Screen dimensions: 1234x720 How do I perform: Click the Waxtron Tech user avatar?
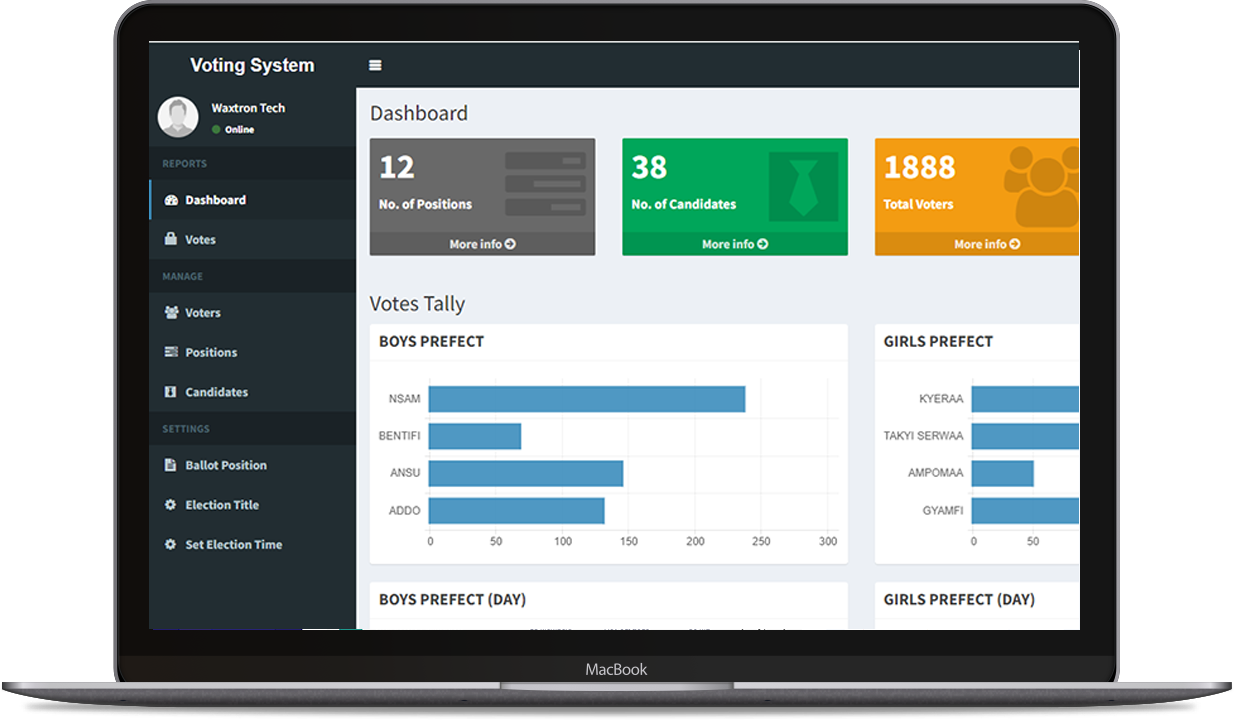(x=178, y=118)
